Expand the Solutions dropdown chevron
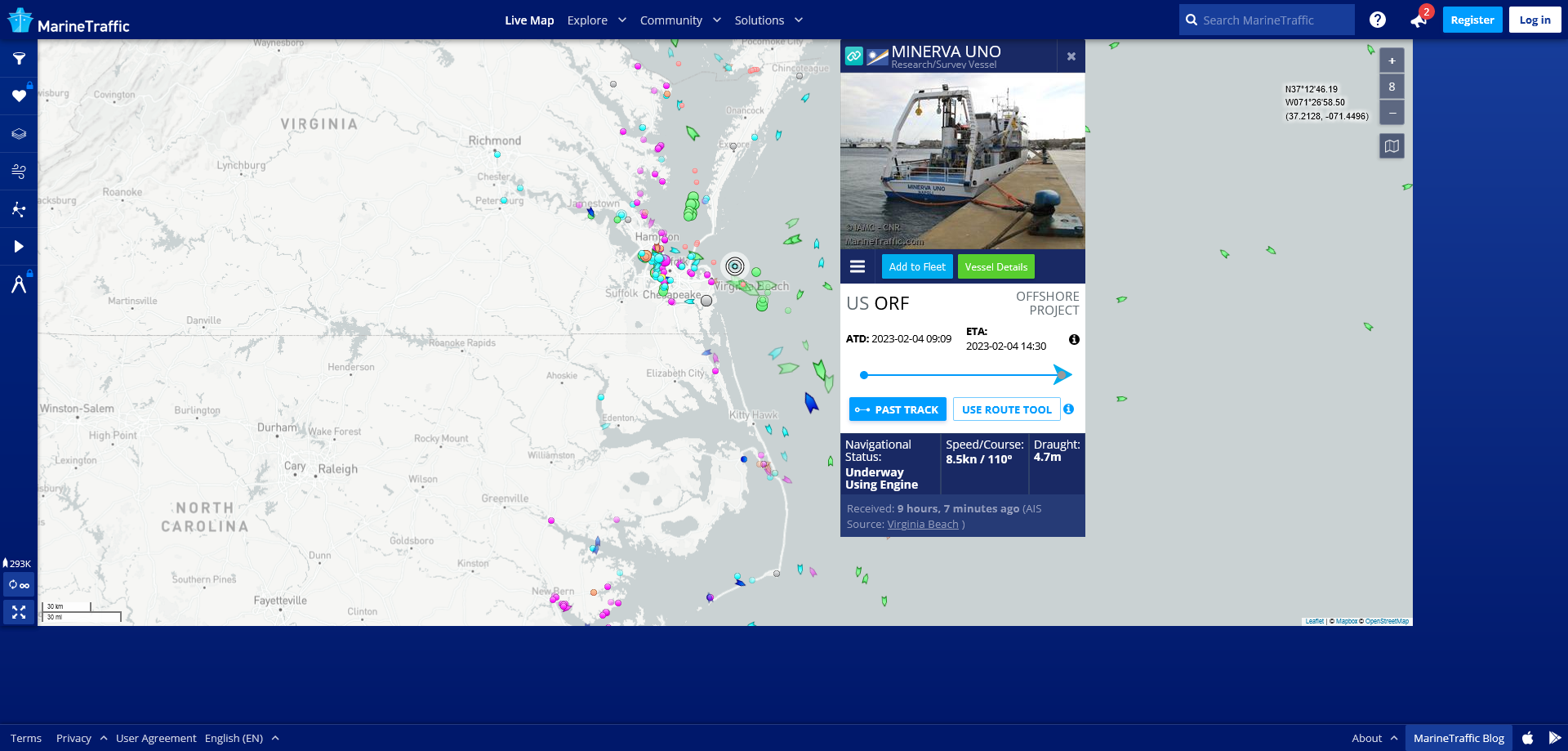Image resolution: width=1568 pixels, height=751 pixels. 799,20
